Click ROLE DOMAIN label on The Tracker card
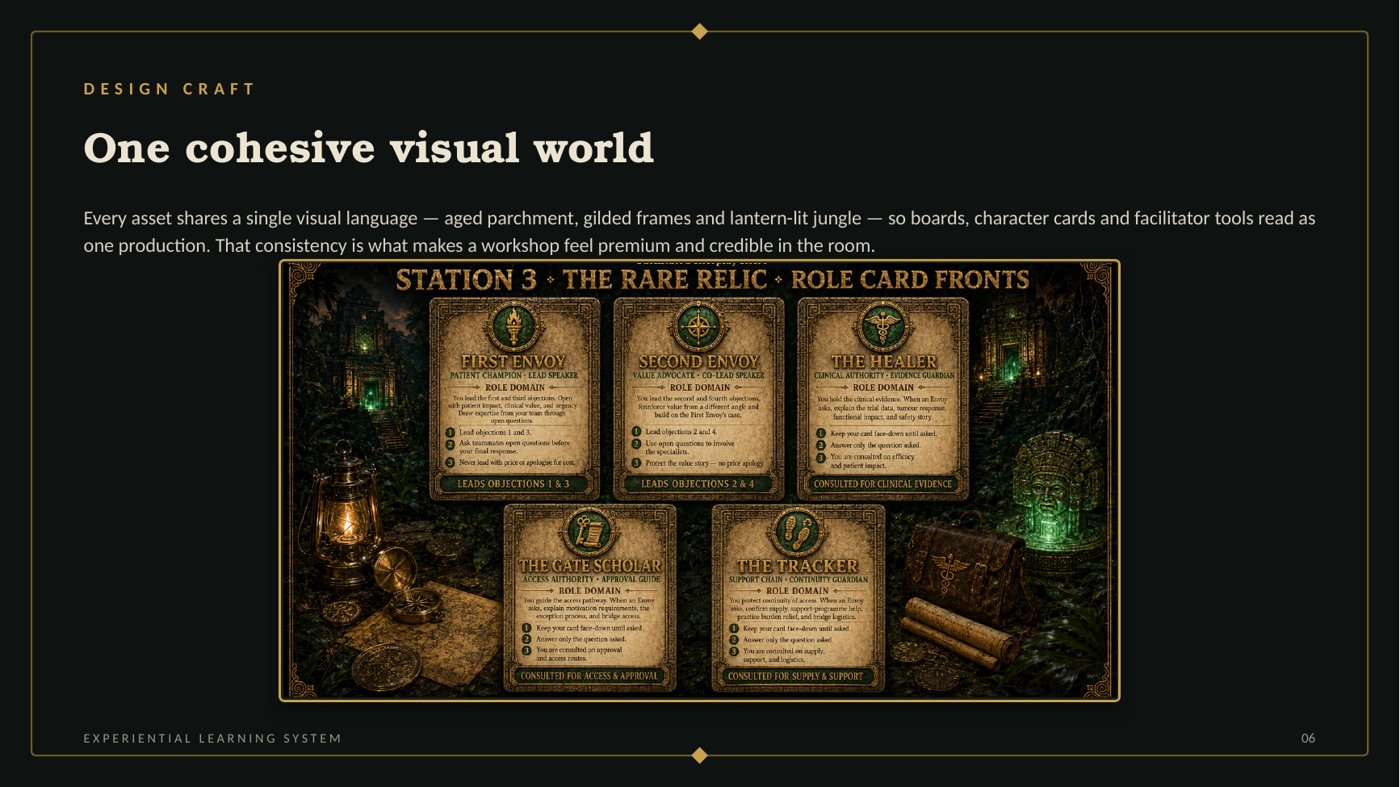 tap(797, 591)
